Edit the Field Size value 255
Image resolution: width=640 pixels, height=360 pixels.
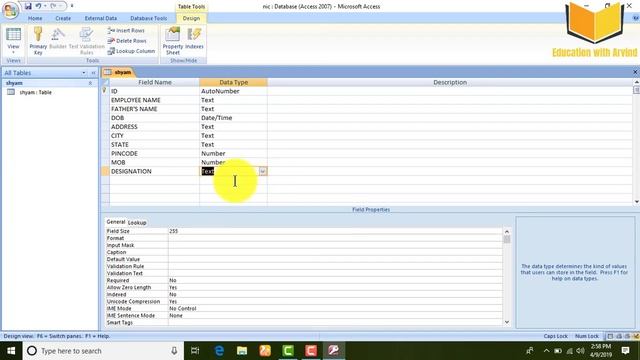pos(335,231)
